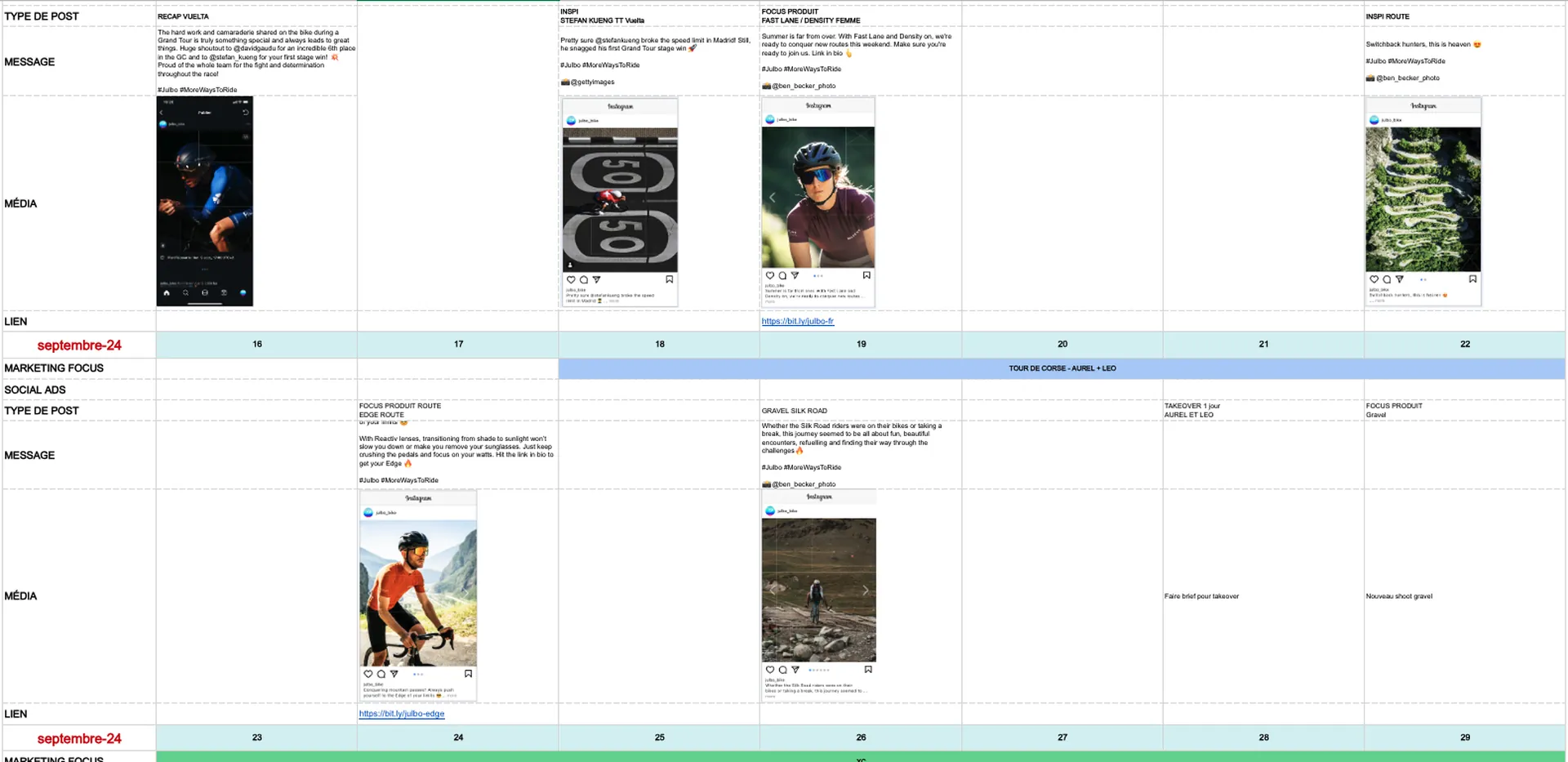Open comments on the Stefan Kueng Vuelta post
The height and width of the screenshot is (762, 1568).
(x=583, y=279)
